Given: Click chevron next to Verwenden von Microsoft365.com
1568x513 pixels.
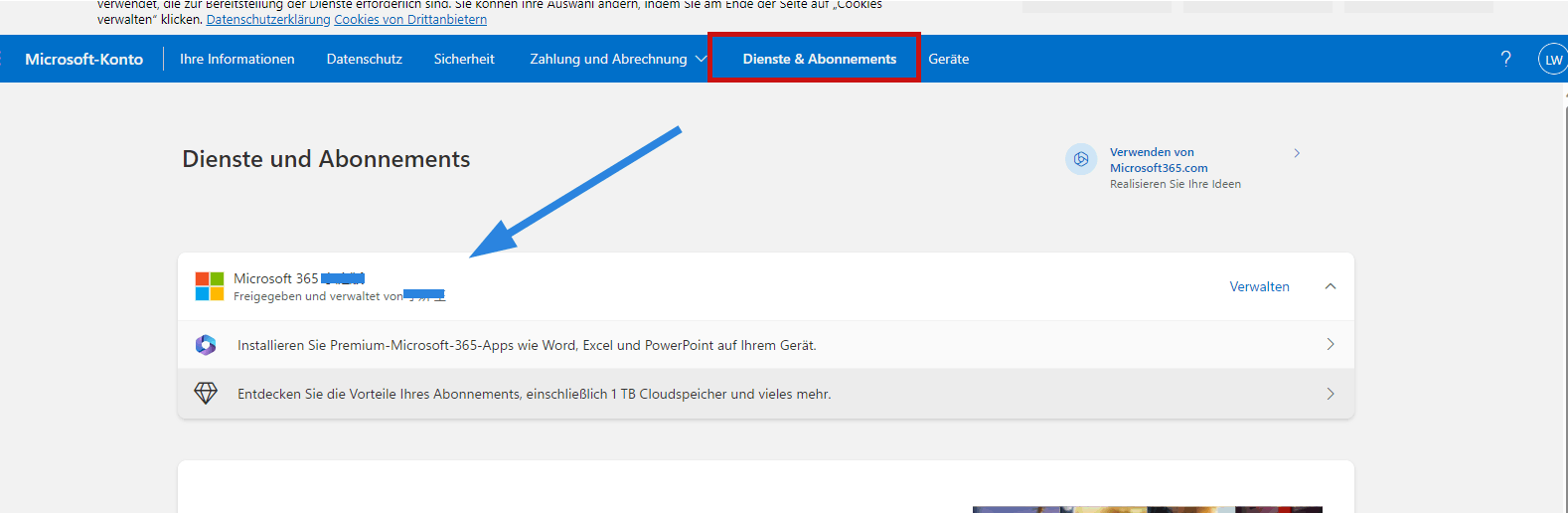Looking at the screenshot, I should tap(1297, 153).
